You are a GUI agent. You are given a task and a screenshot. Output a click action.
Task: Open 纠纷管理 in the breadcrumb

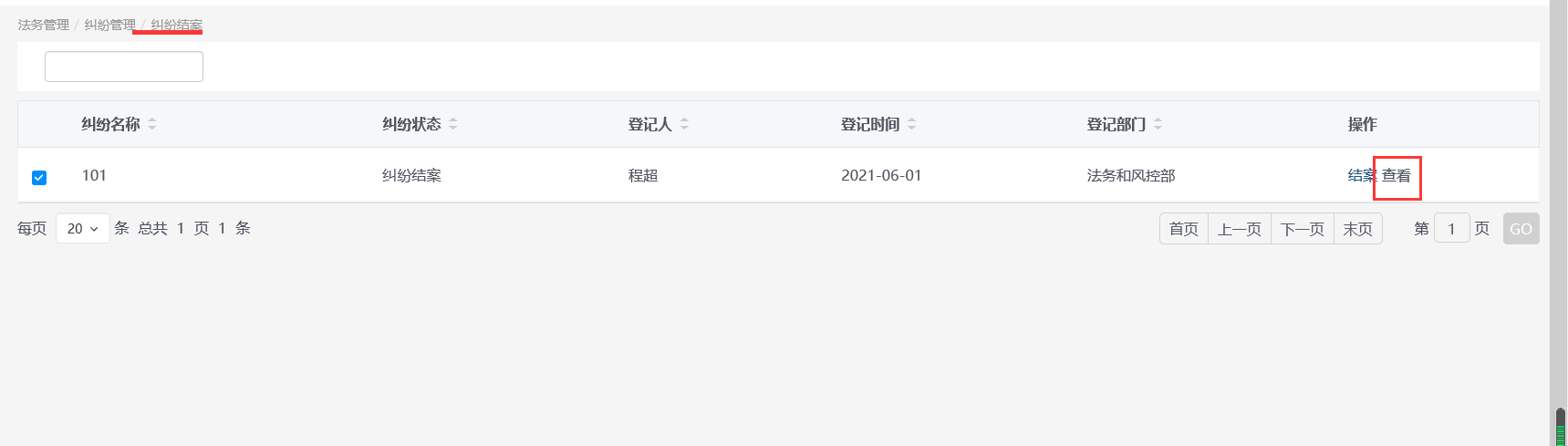(109, 25)
